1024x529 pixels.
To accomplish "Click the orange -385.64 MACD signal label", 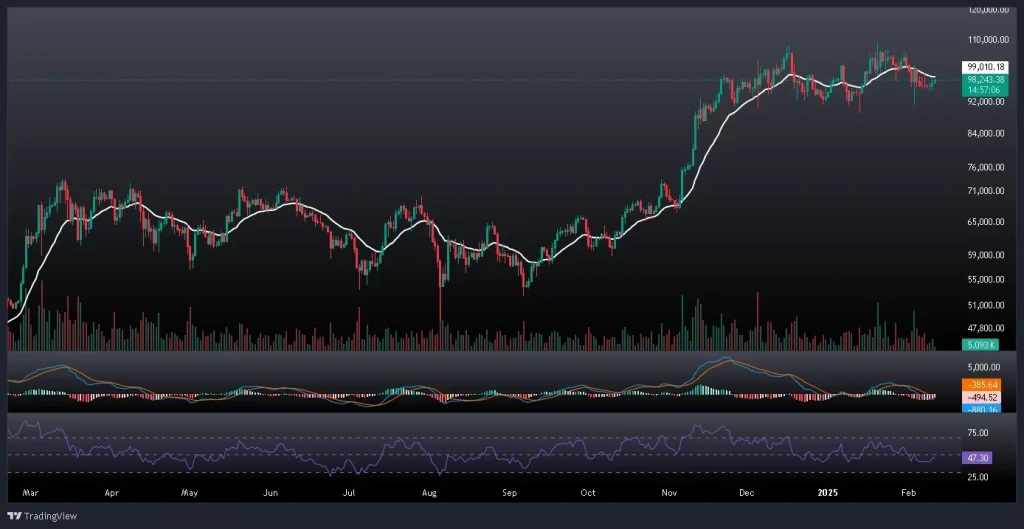I will coord(978,384).
